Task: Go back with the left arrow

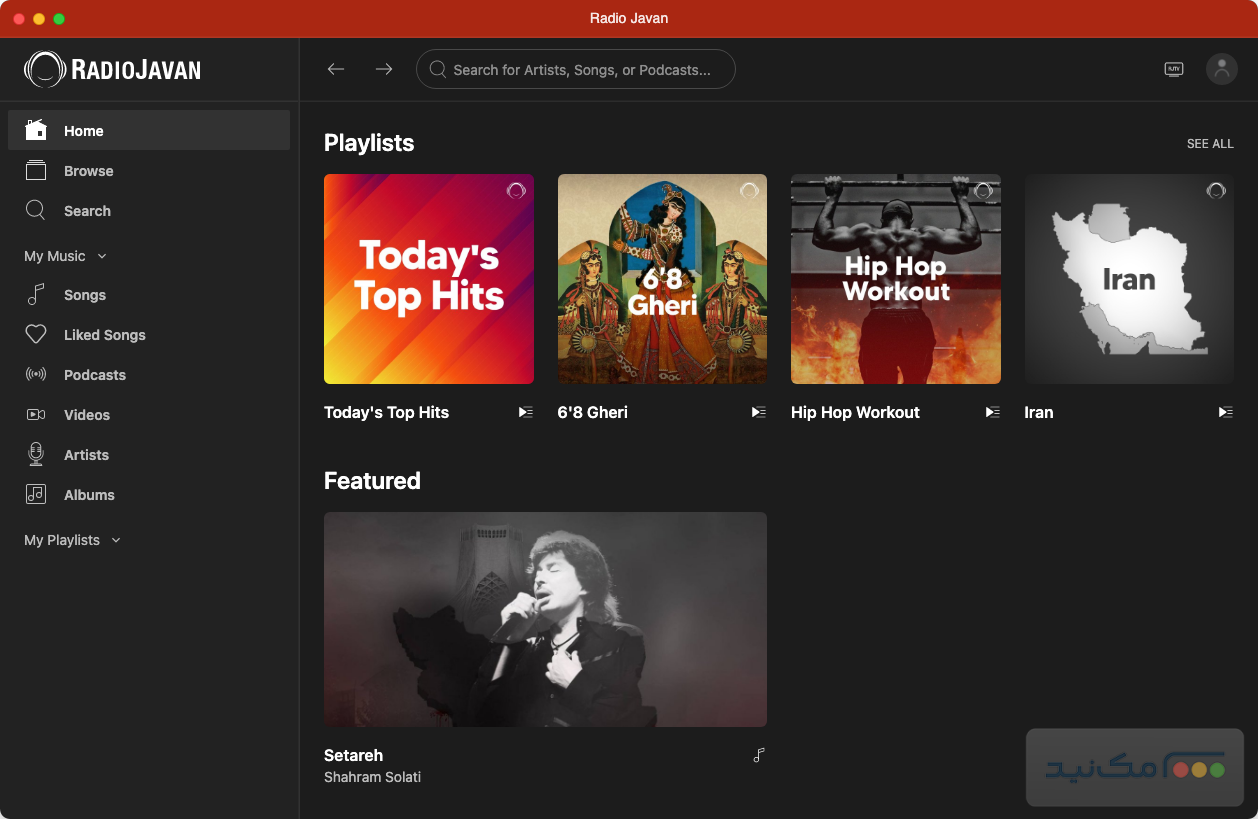Action: tap(336, 69)
